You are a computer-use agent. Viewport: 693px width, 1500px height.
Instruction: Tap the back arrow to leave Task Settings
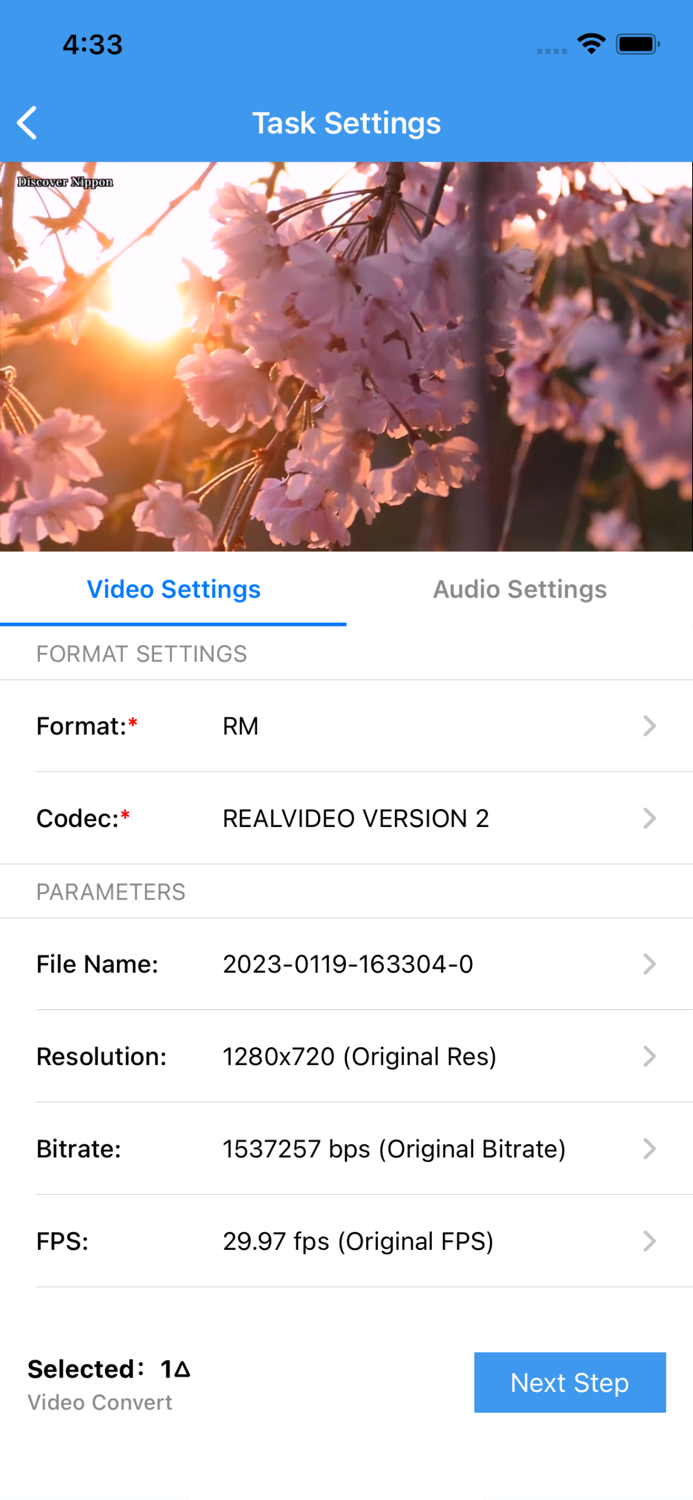coord(27,122)
